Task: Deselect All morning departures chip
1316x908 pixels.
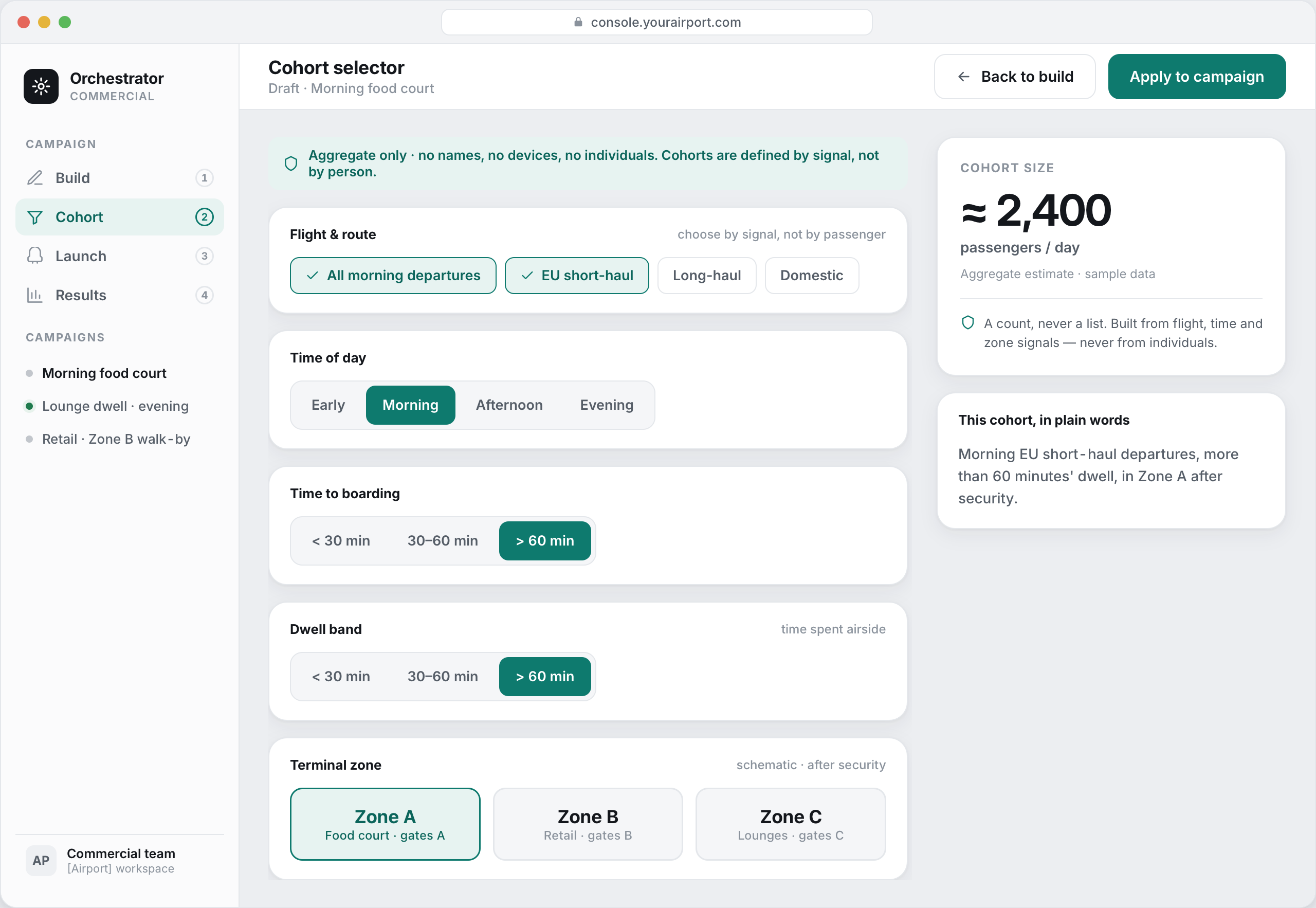Action: point(393,276)
